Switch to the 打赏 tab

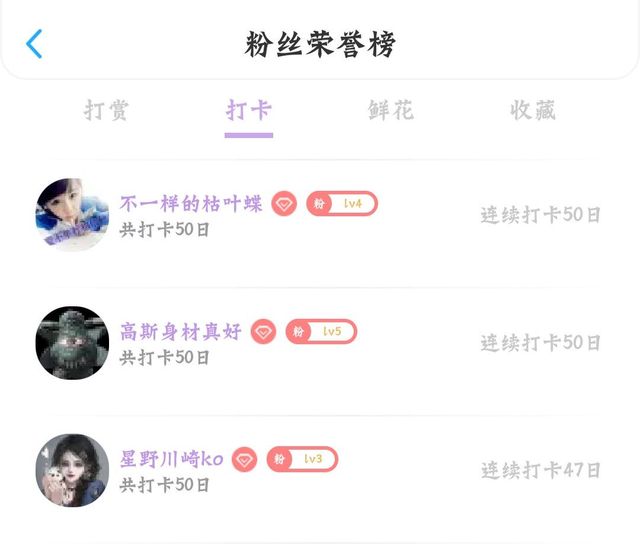click(x=107, y=110)
